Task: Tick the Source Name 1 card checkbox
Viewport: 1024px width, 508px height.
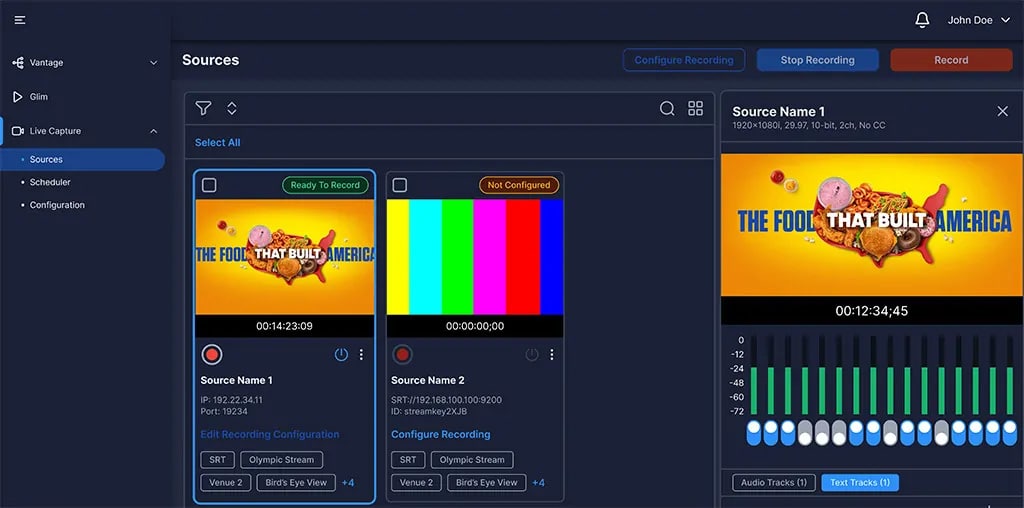Action: point(209,185)
